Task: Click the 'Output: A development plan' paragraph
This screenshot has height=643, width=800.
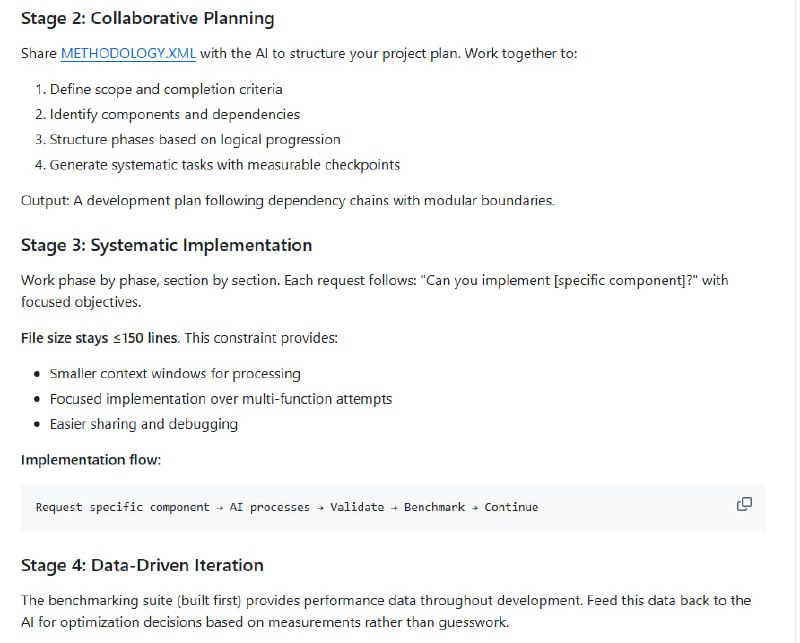Action: click(x=287, y=200)
